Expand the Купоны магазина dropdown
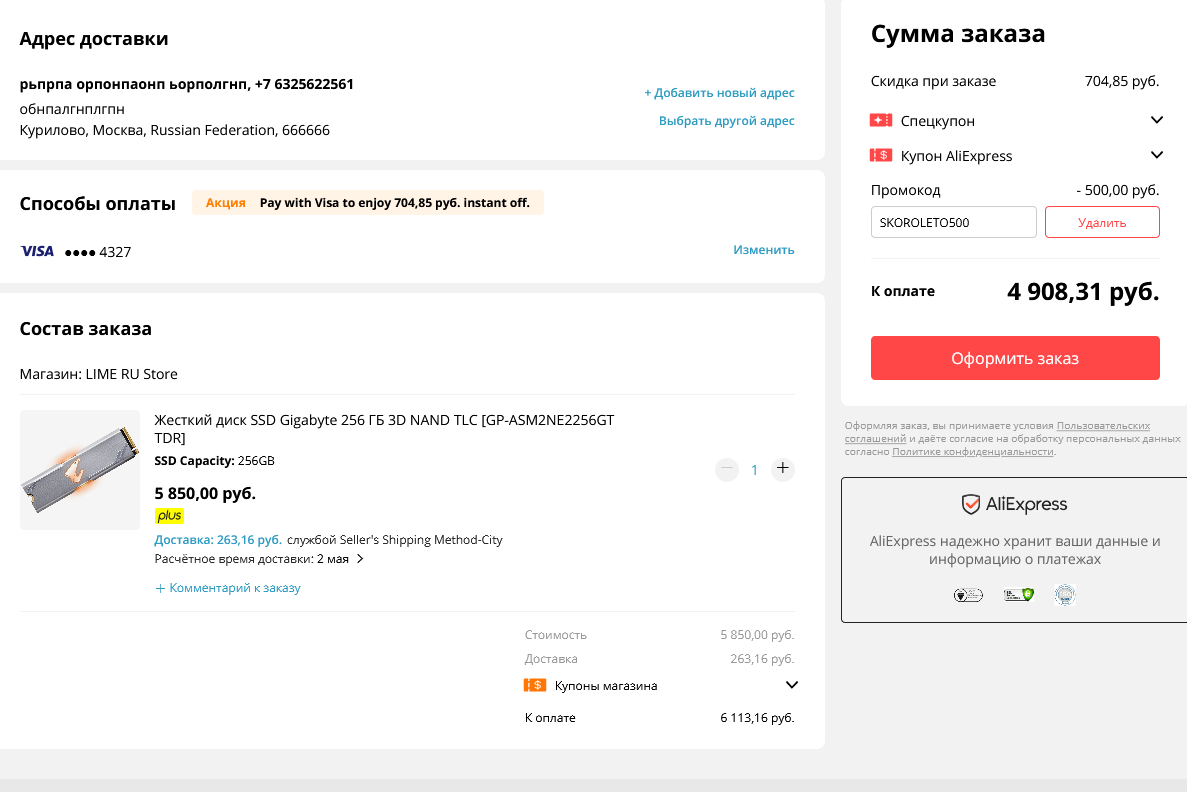Screen dimensions: 1187x792 (x=792, y=685)
